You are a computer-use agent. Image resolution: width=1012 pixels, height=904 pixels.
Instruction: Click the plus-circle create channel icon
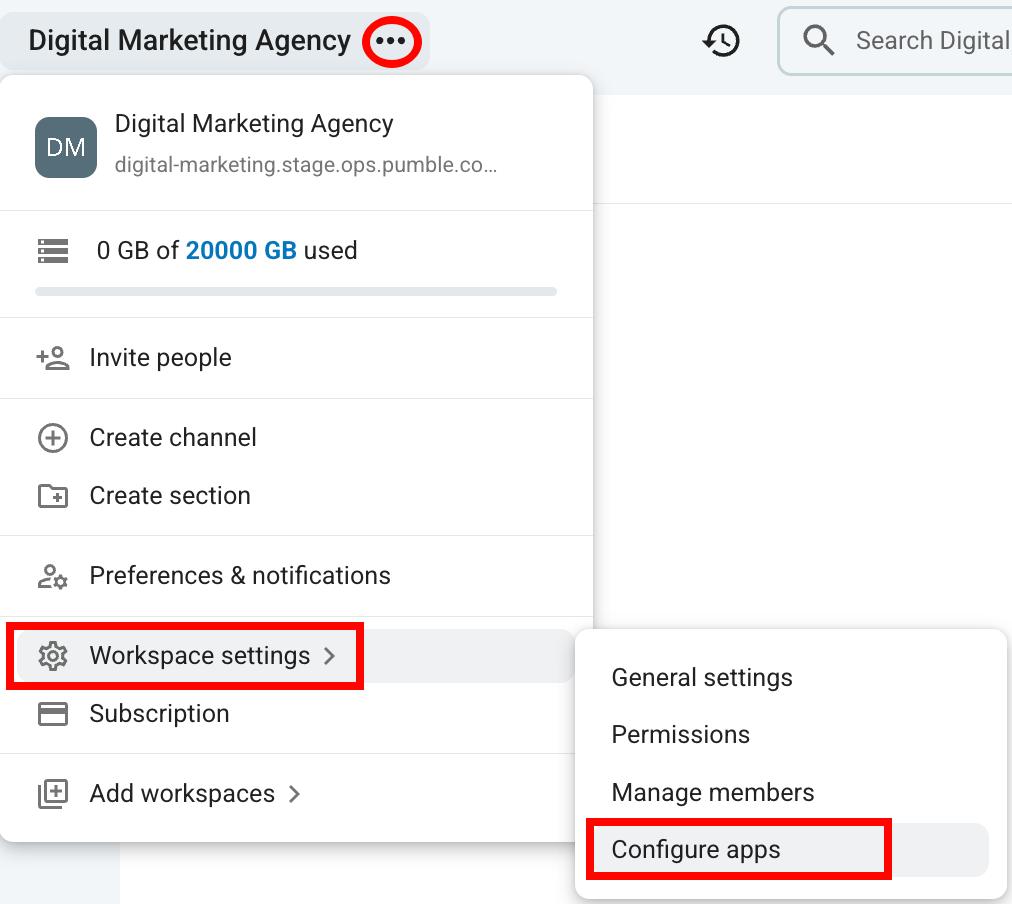click(53, 438)
